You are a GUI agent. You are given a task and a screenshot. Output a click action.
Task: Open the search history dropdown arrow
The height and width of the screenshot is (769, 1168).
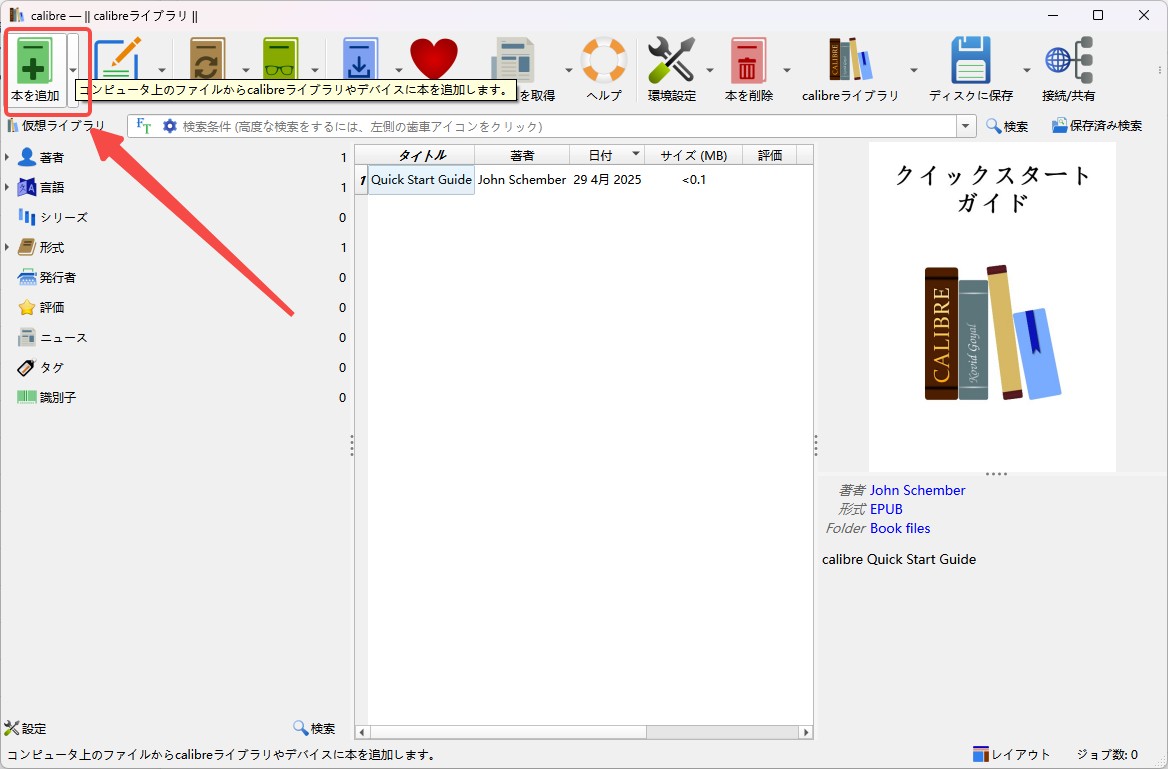coord(966,126)
